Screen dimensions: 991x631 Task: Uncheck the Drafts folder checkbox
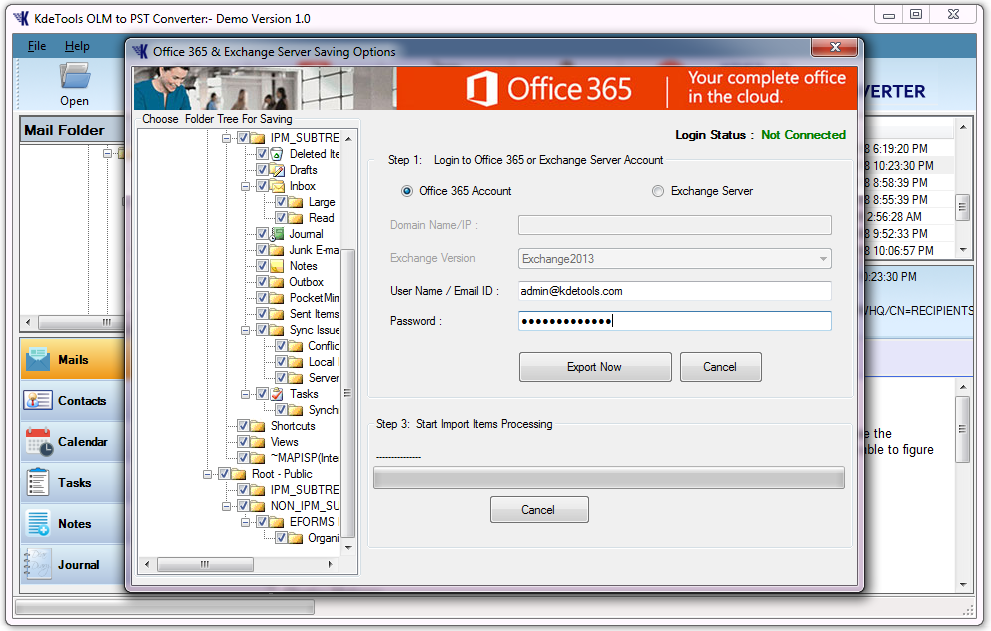[x=262, y=169]
